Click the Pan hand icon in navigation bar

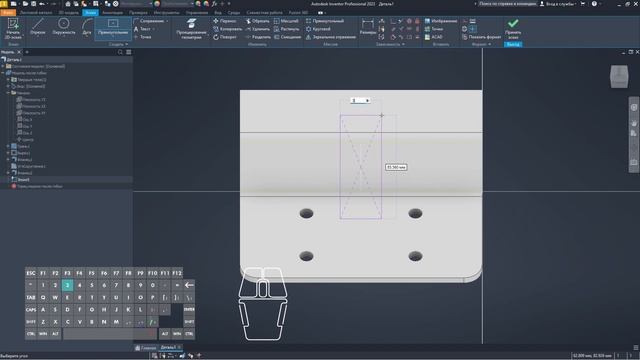click(x=634, y=123)
